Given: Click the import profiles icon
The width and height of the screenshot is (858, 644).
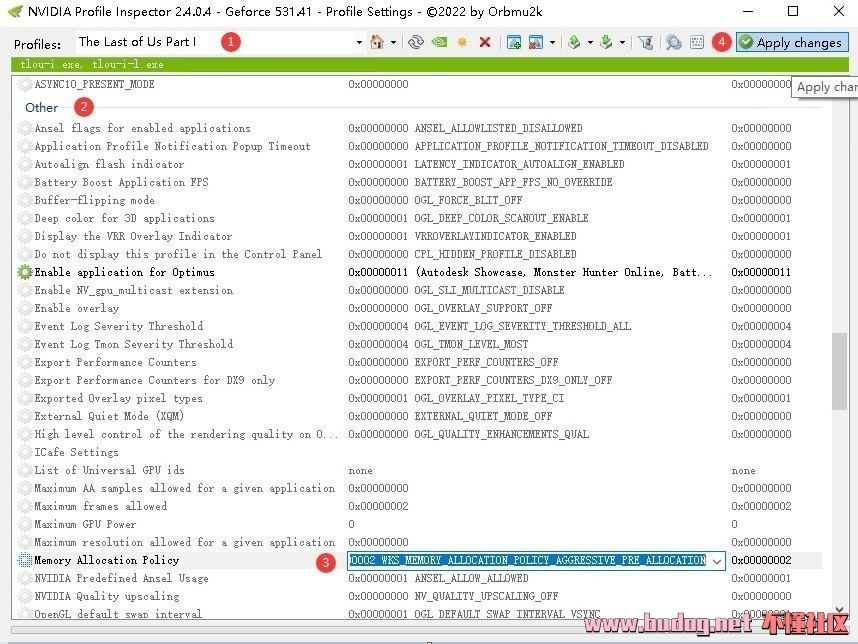Looking at the screenshot, I should (606, 43).
